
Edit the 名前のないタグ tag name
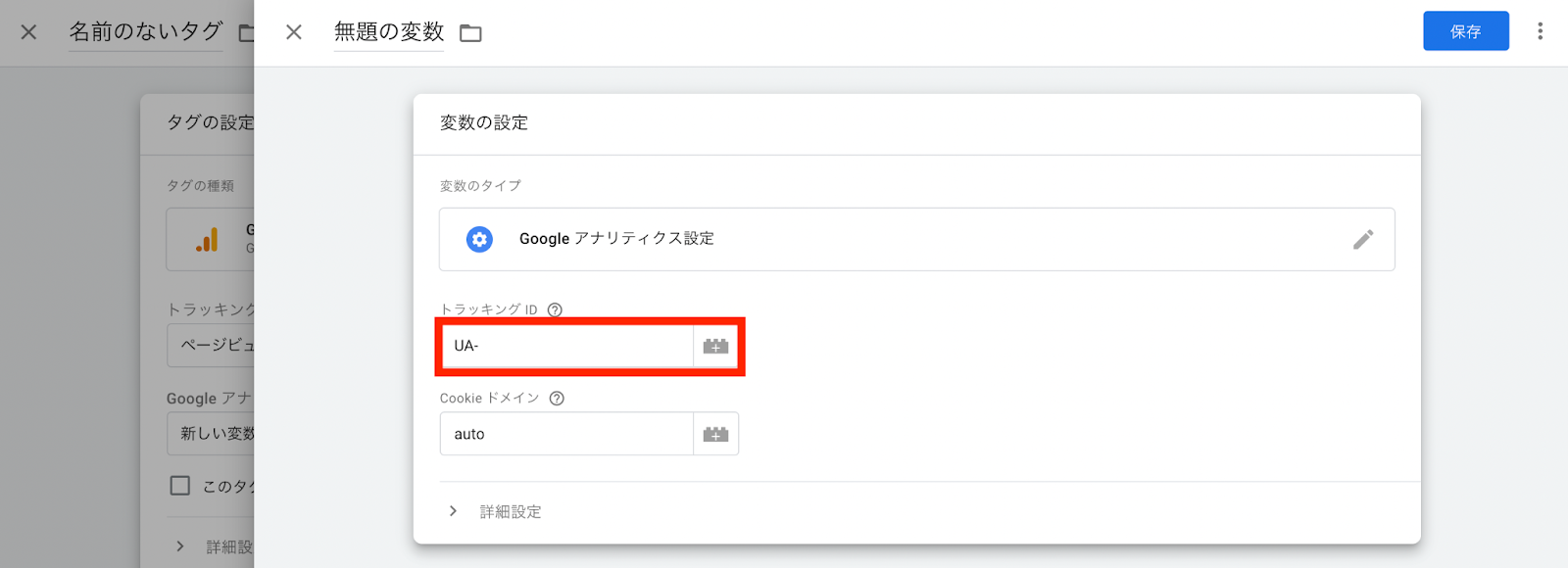[x=146, y=32]
